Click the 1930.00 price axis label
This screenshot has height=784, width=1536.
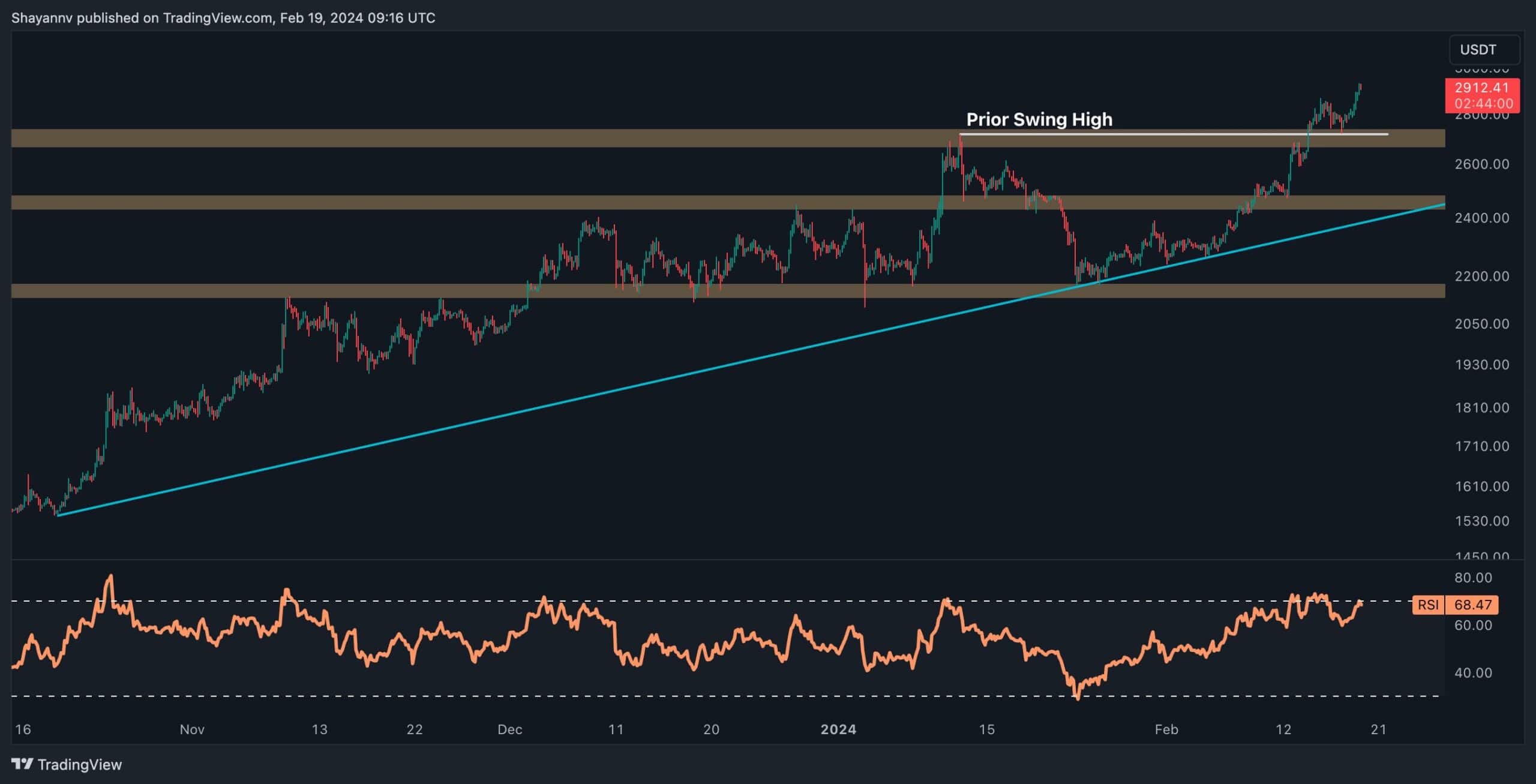1481,365
